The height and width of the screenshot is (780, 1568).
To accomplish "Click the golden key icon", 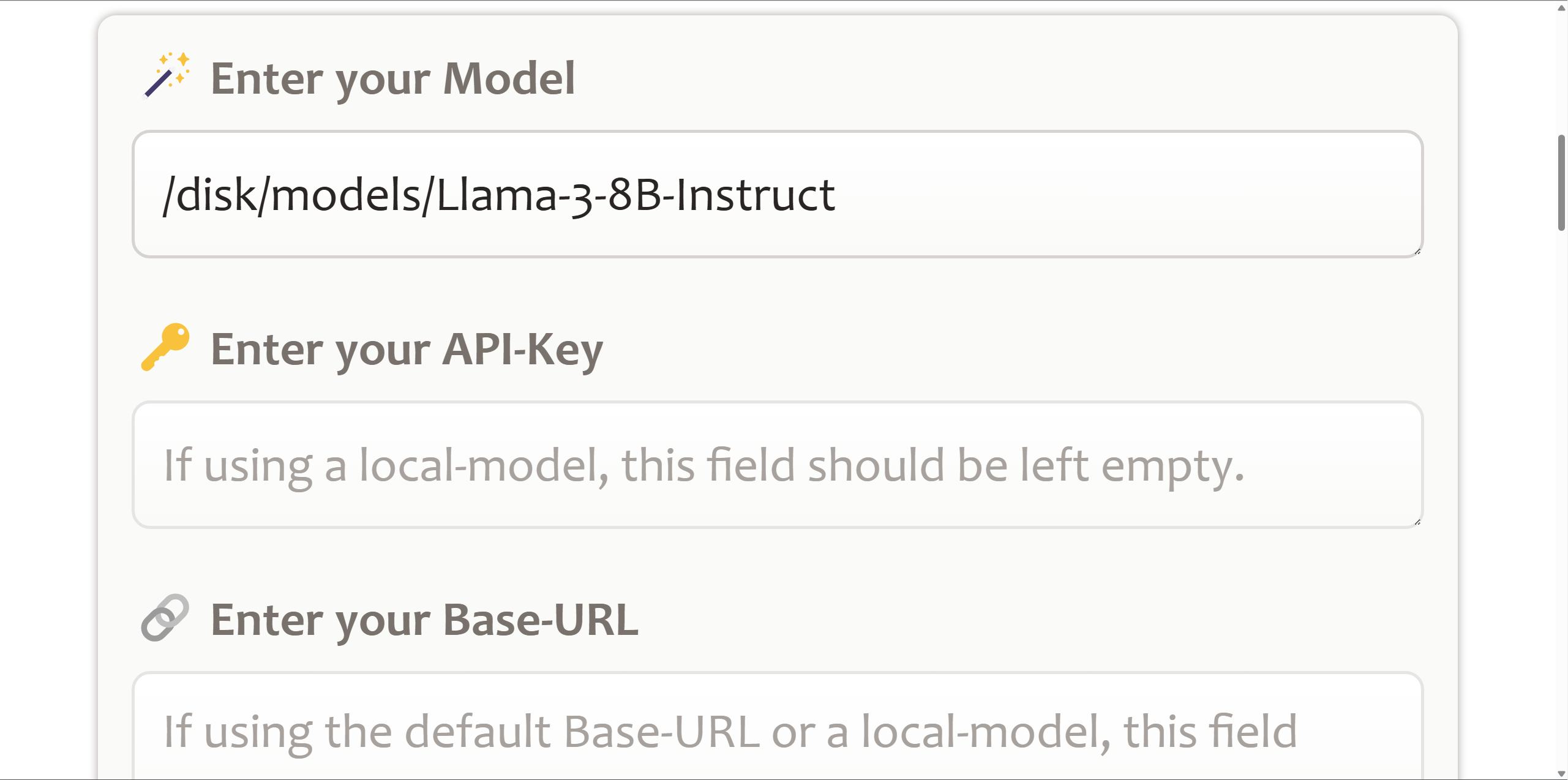I will coord(165,347).
